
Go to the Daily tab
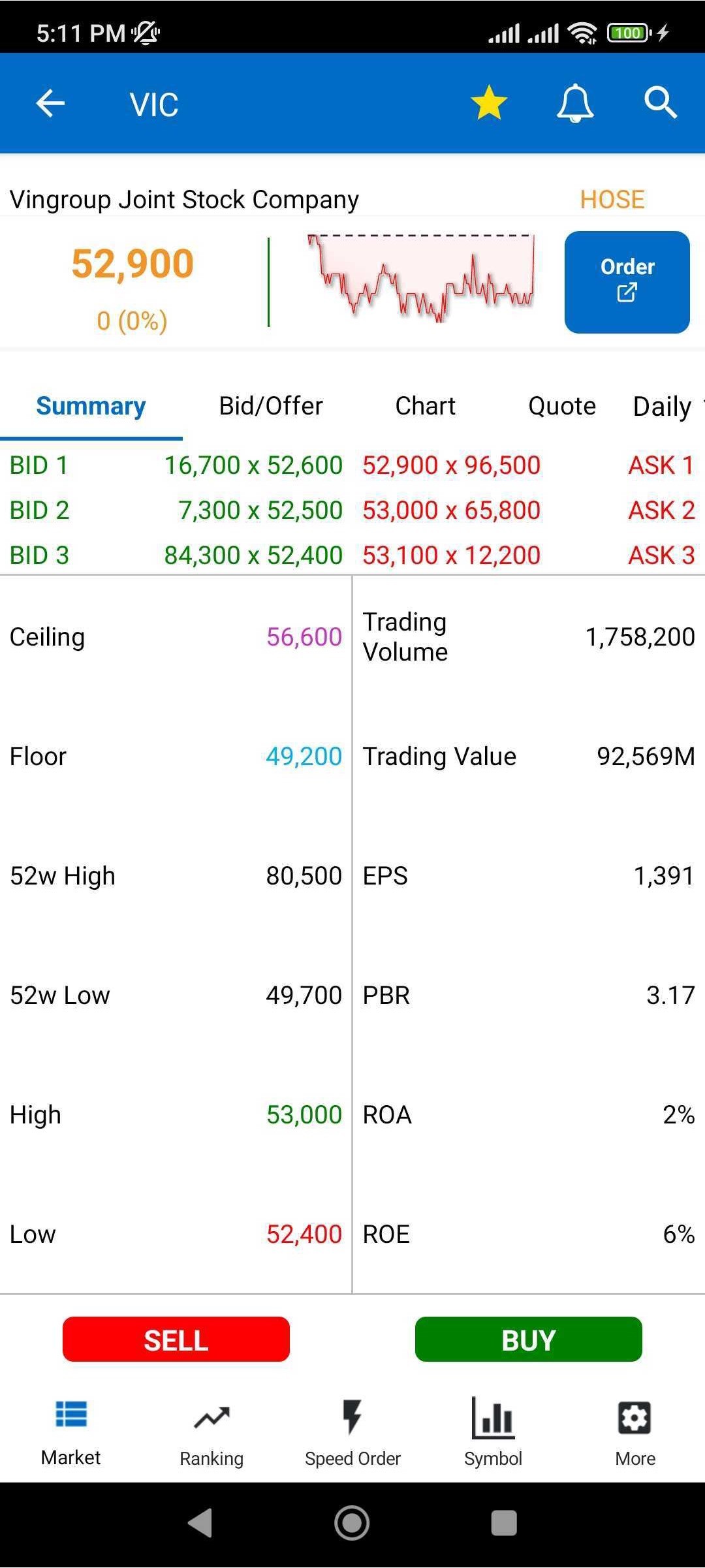click(662, 406)
